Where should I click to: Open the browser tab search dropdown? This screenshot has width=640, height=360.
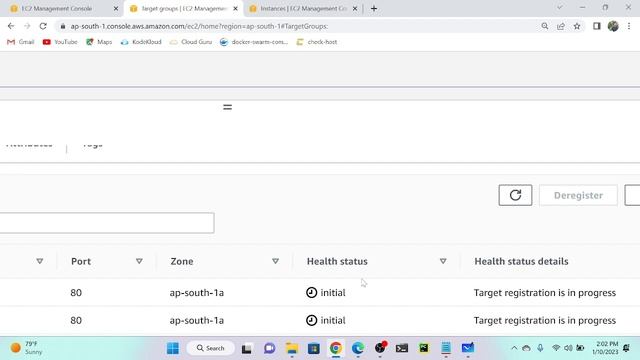560,8
